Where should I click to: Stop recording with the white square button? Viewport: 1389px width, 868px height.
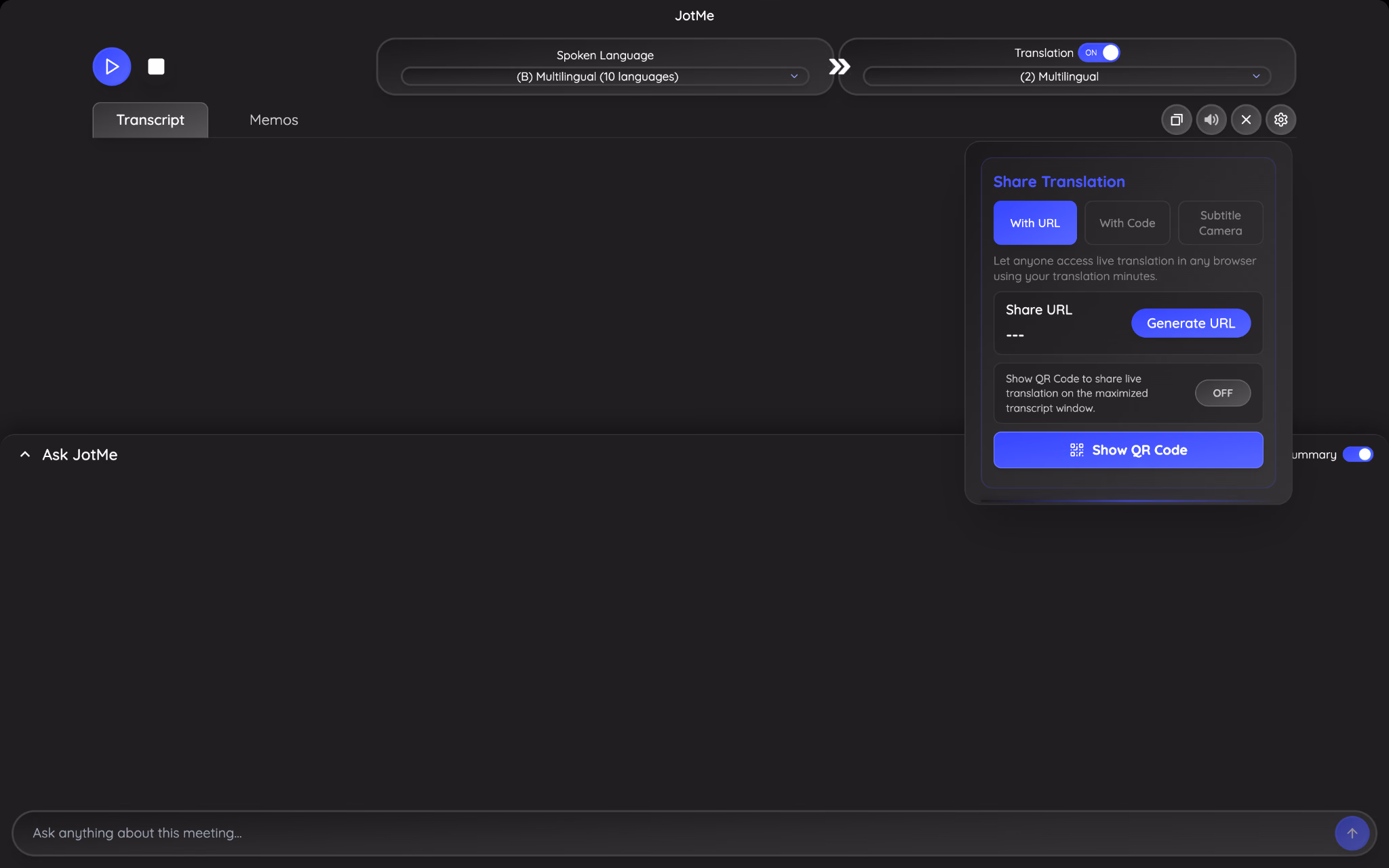click(156, 66)
